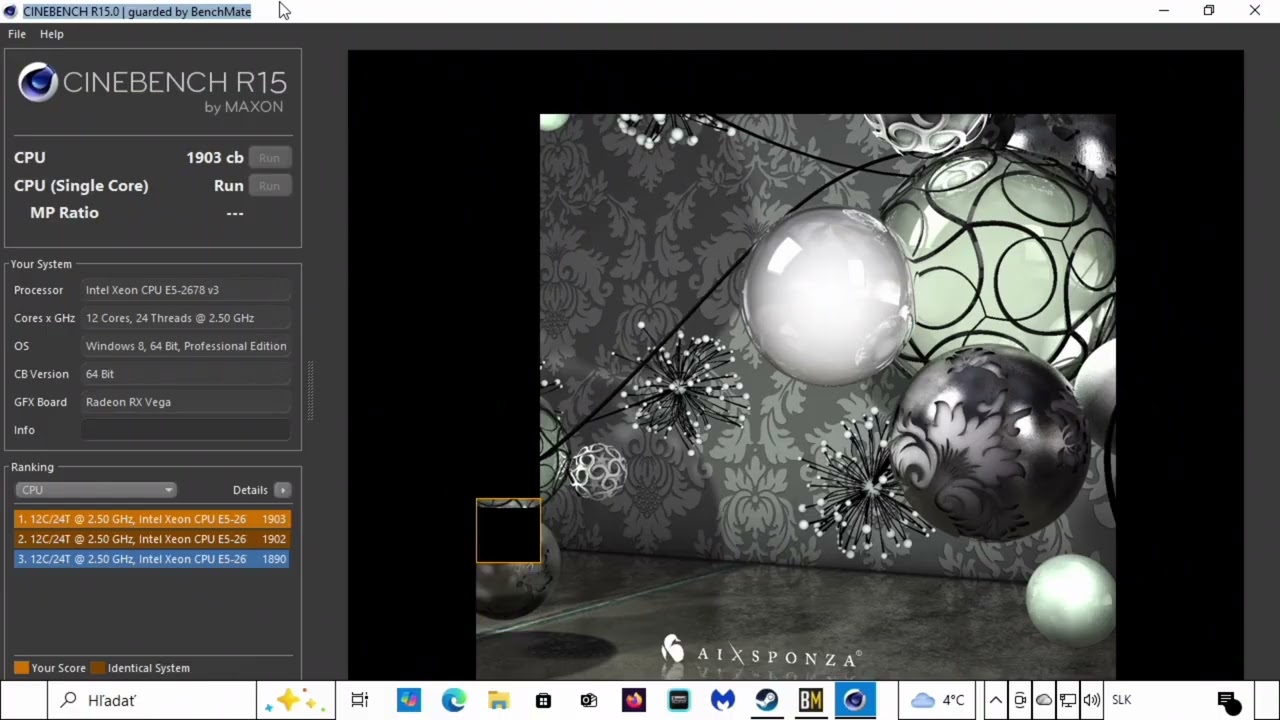
Task: Open ranking Details arrow button
Action: 283,490
